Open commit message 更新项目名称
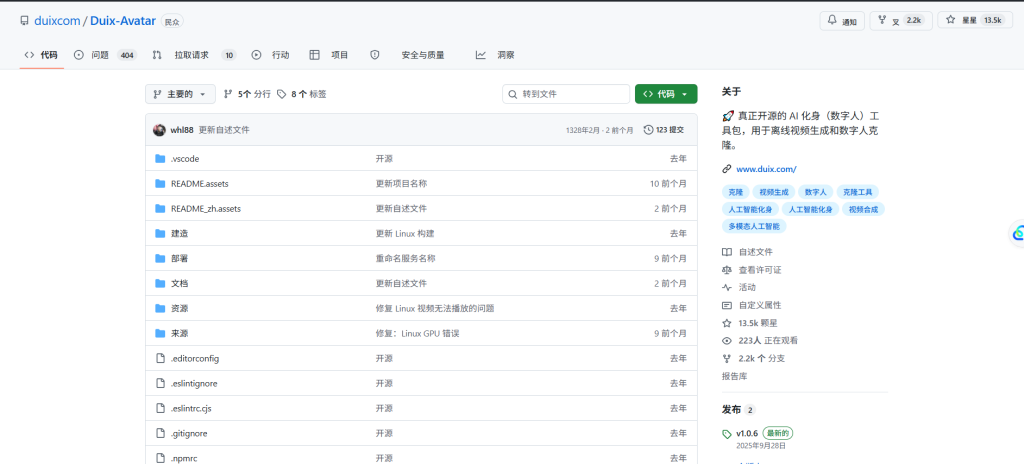Screen dimensions: 1024x464 click(x=402, y=184)
